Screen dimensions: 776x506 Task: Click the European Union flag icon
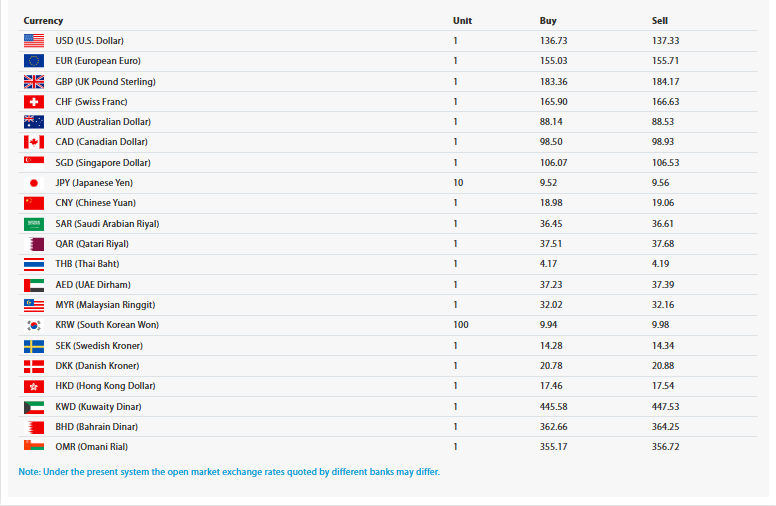pos(34,61)
